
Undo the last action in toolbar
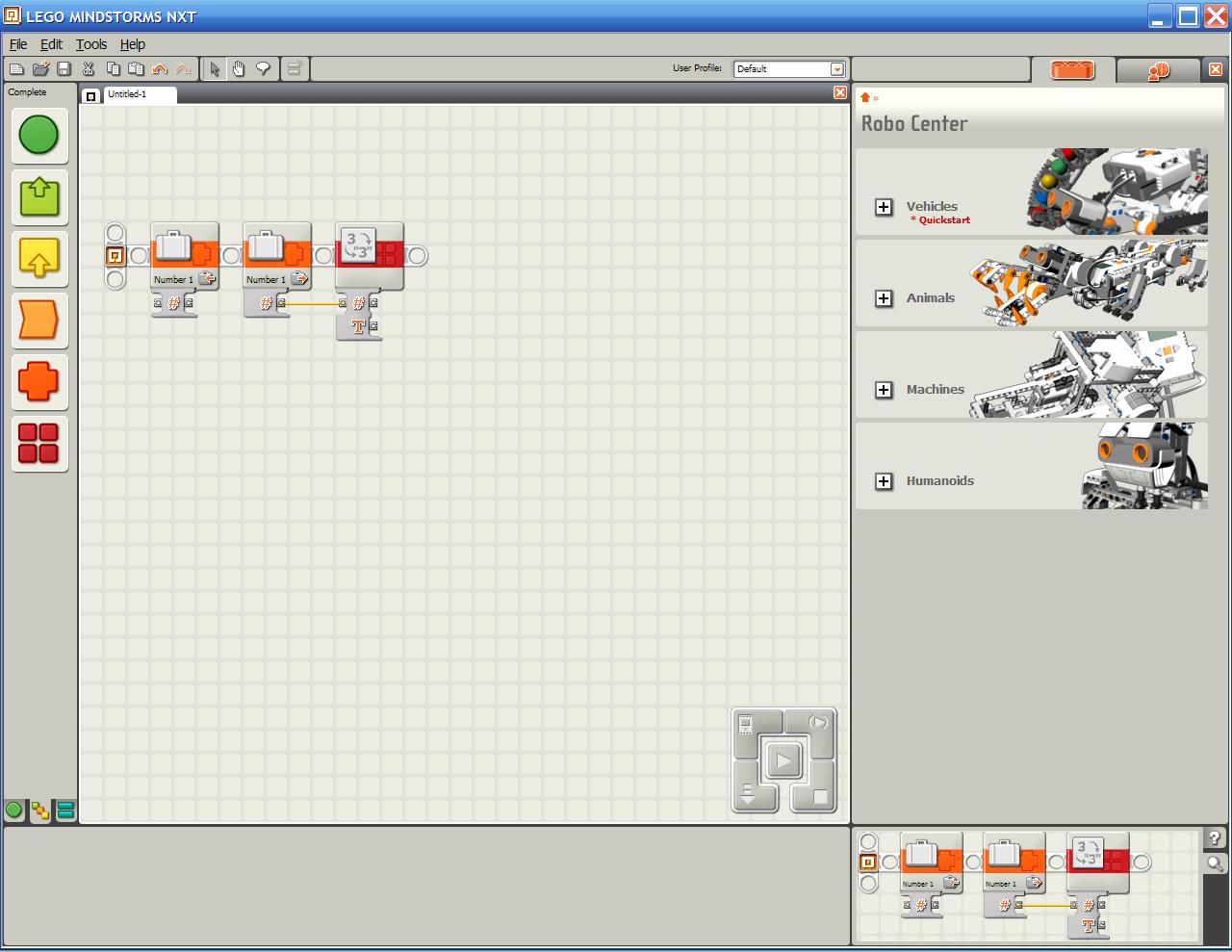click(x=160, y=68)
